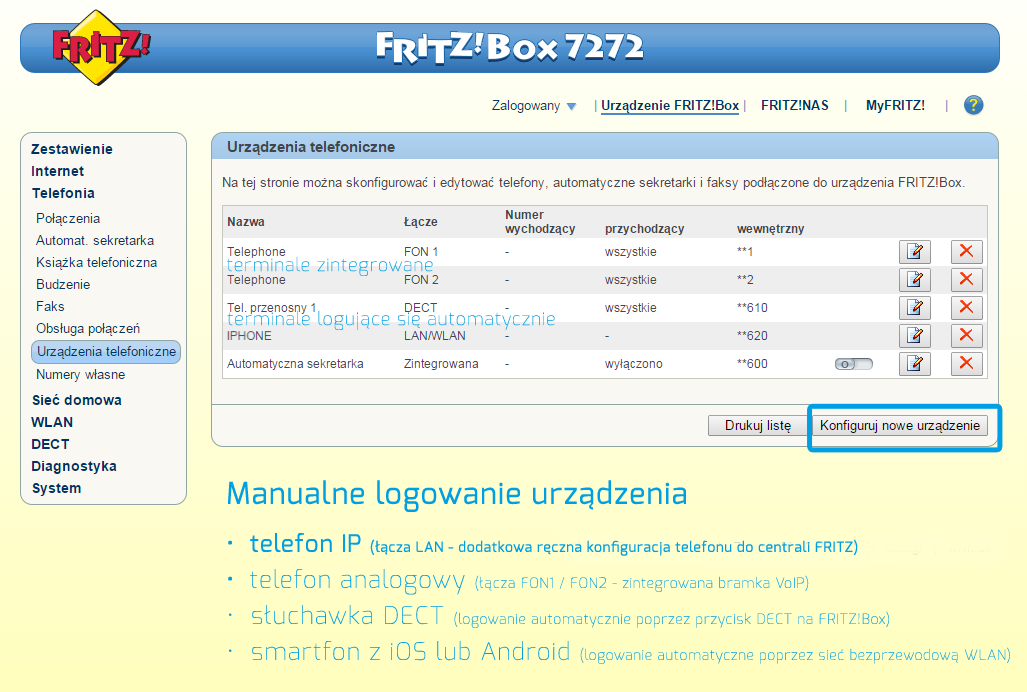Delete the IPHONE device
1027x692 pixels.
point(965,336)
